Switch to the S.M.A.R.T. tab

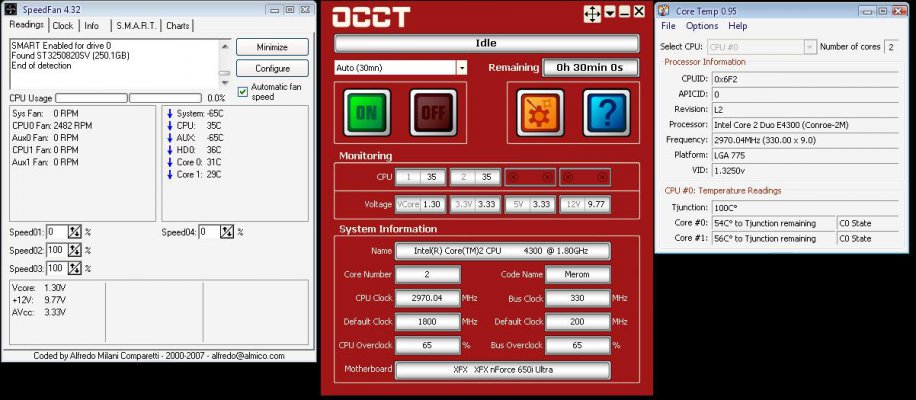point(136,26)
